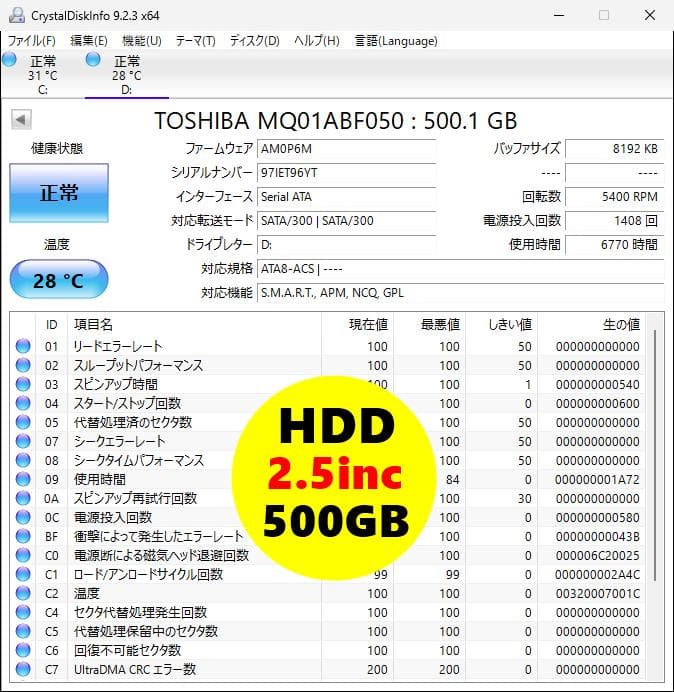This screenshot has height=692, width=674.
Task: Click the status orb for attribute C5
Action: point(23,631)
